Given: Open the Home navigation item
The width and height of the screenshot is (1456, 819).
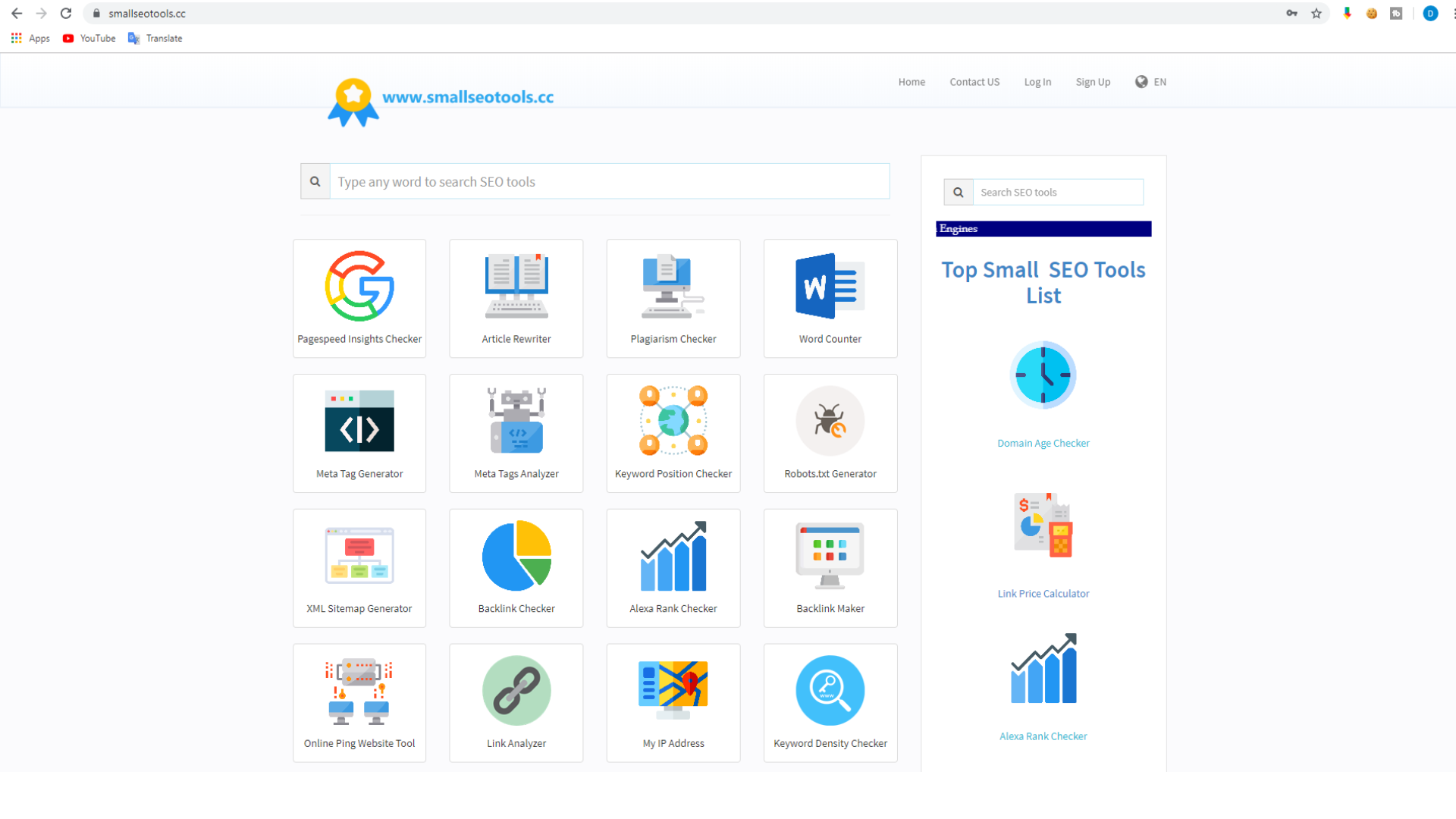Looking at the screenshot, I should [x=912, y=82].
